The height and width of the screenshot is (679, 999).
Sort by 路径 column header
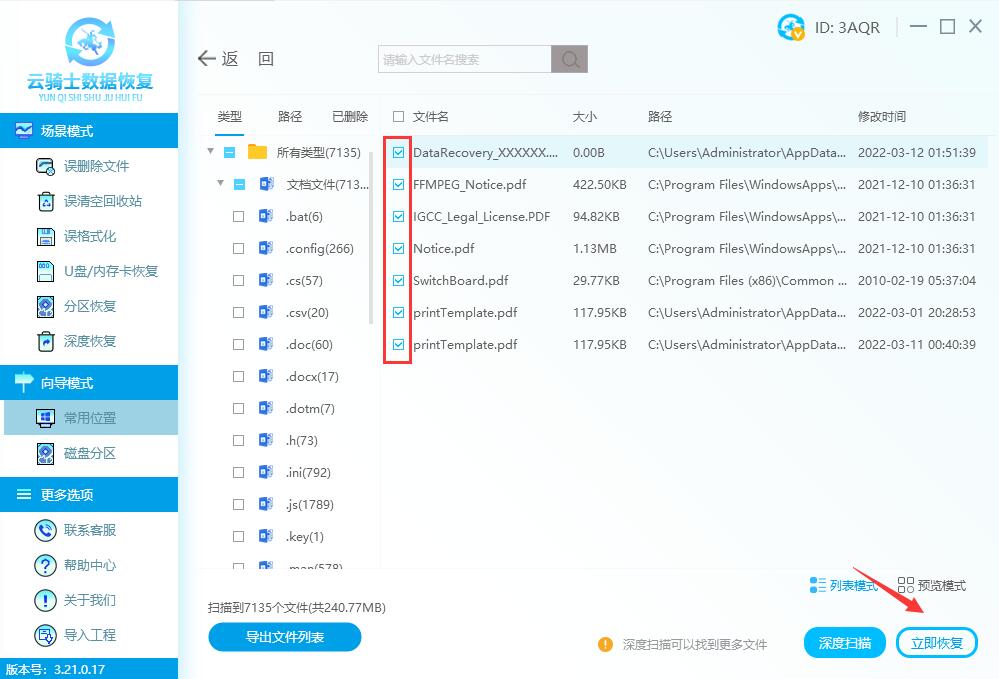tap(659, 117)
